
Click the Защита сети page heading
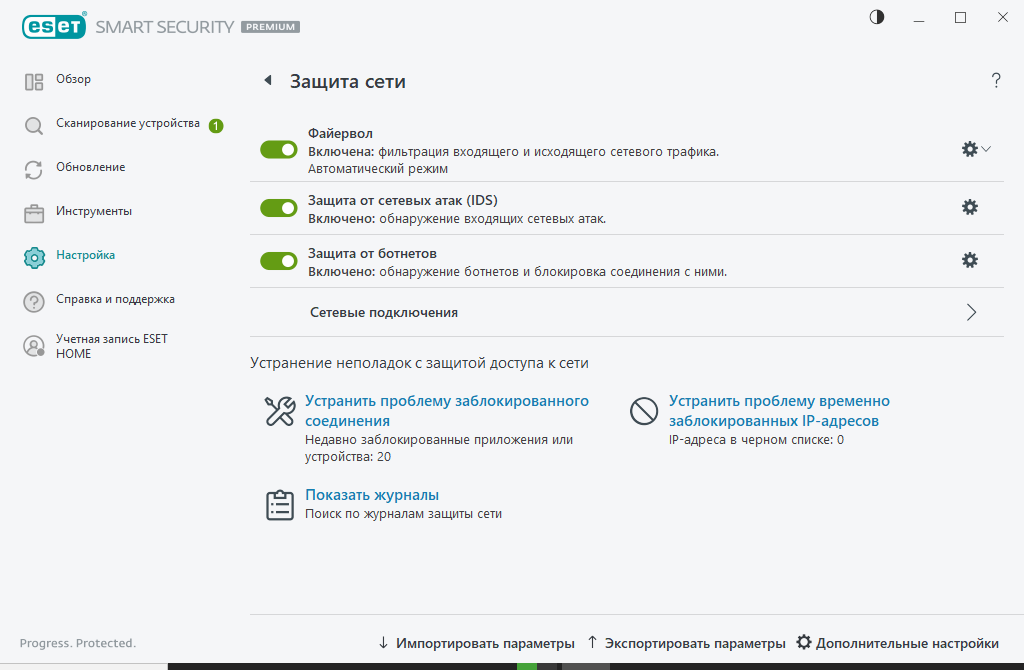[348, 81]
